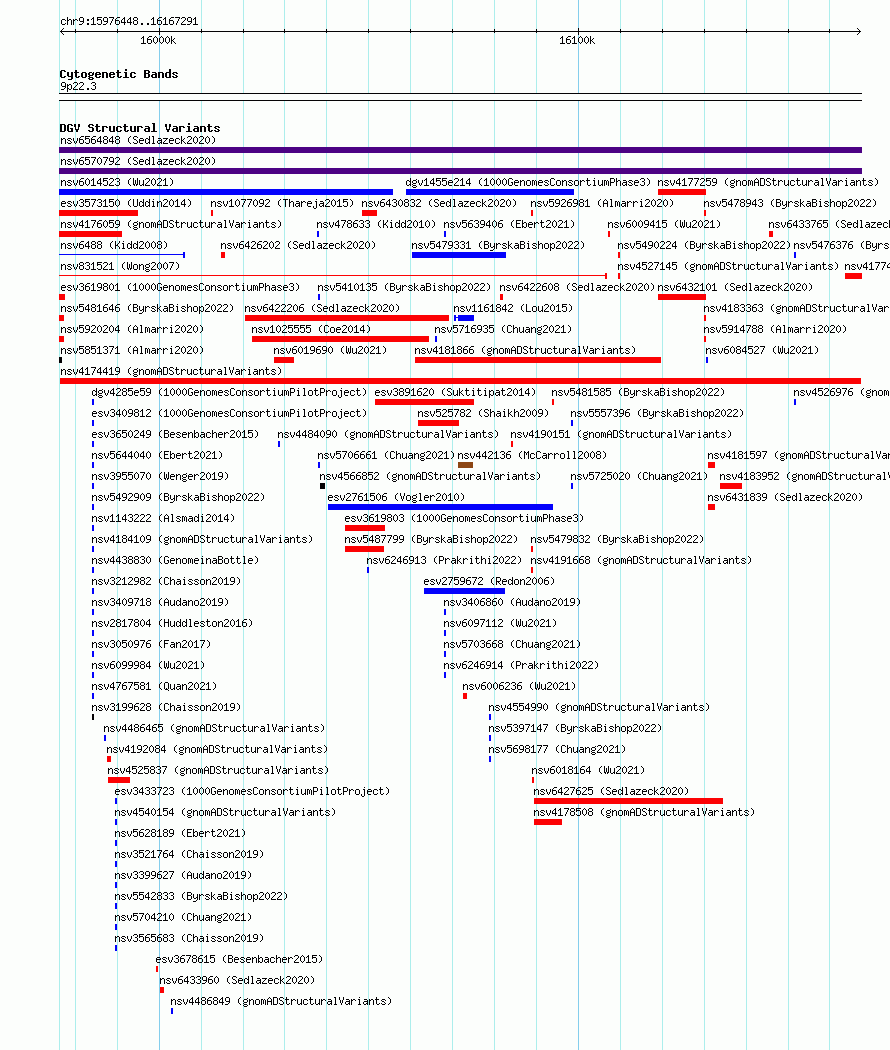
Task: Click the nsv6570792 (Sedlazeck2020) label
Action: click(x=138, y=161)
